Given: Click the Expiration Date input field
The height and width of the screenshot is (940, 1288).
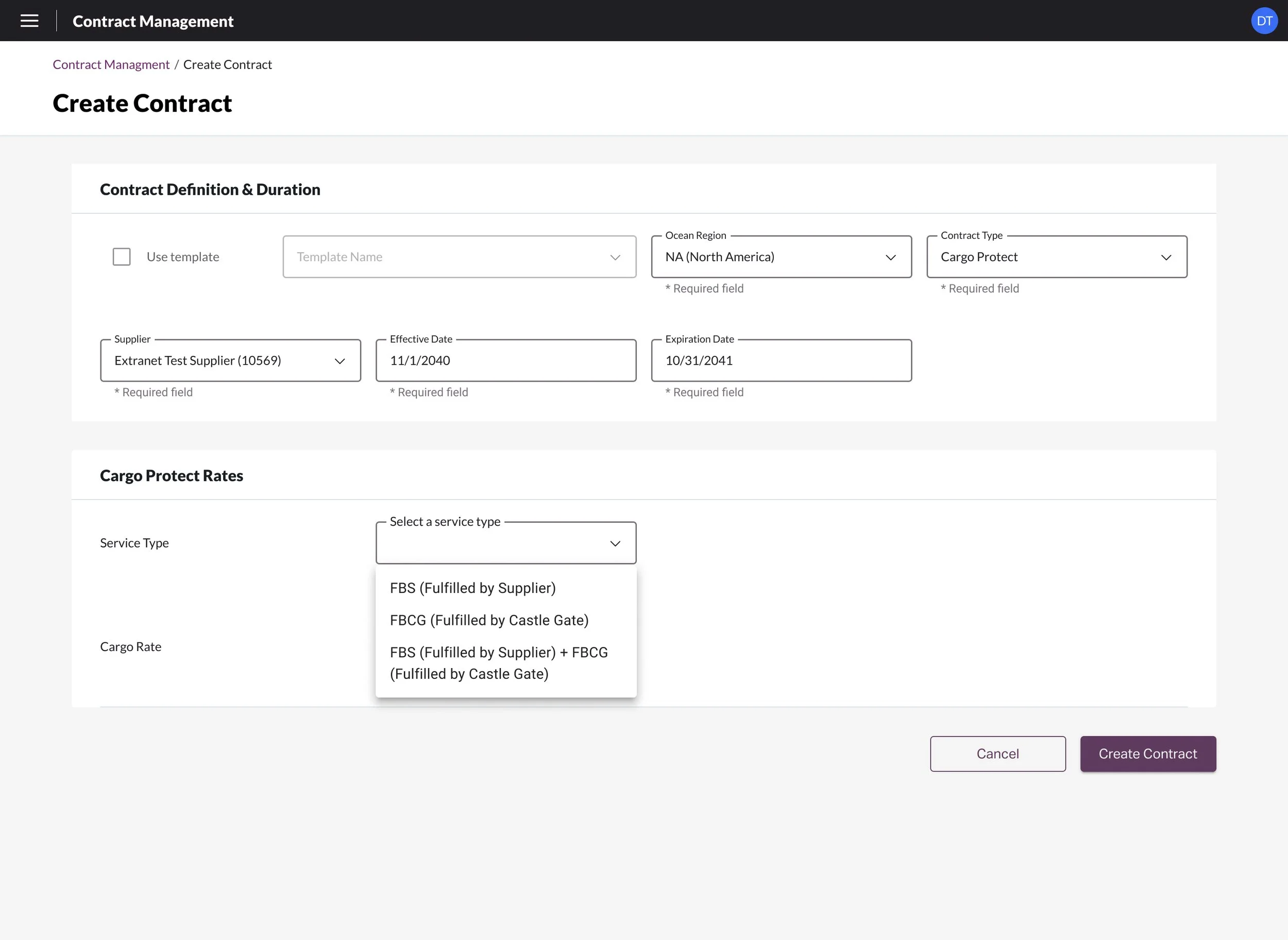Looking at the screenshot, I should [781, 361].
